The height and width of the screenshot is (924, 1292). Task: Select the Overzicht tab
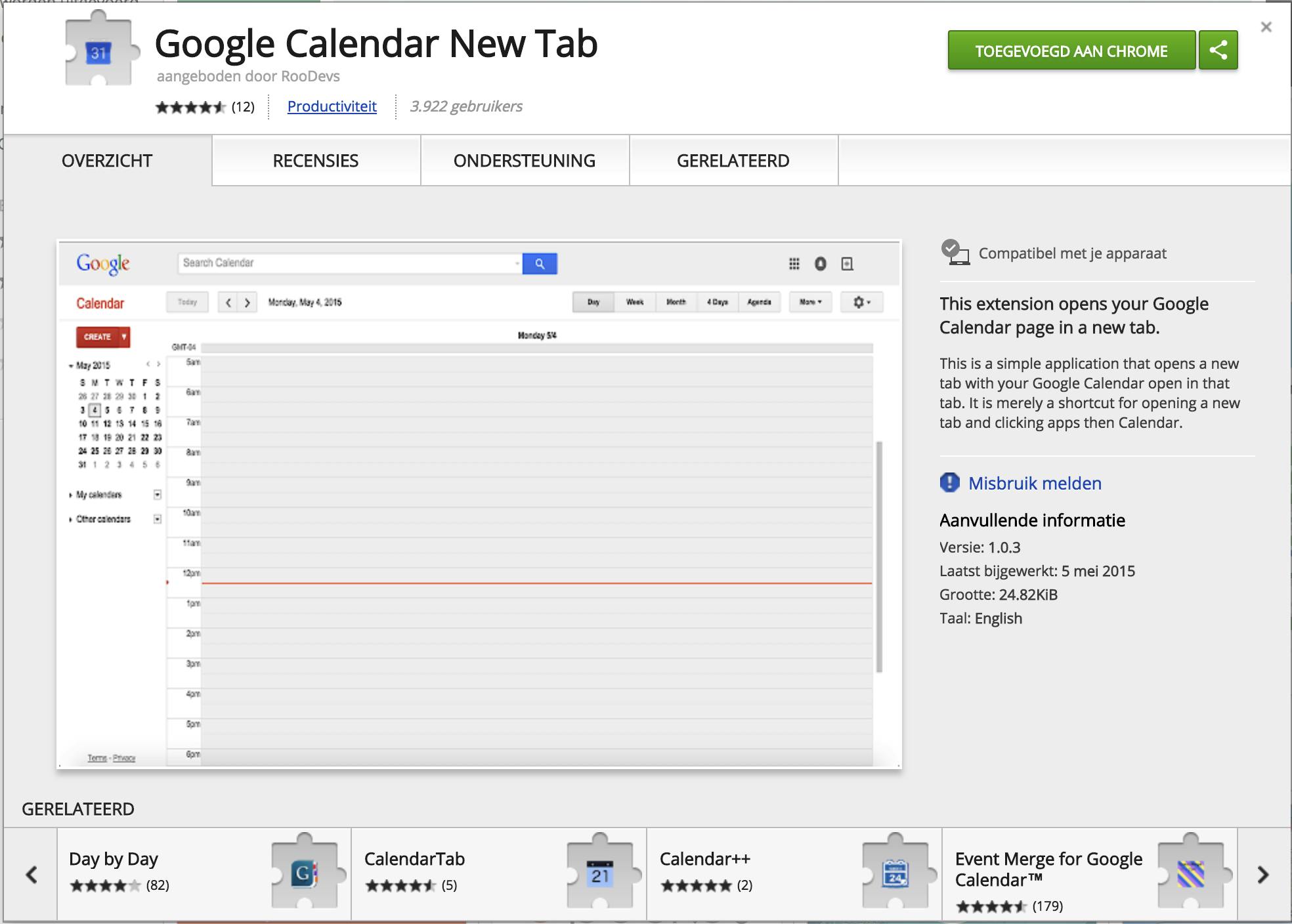(107, 161)
